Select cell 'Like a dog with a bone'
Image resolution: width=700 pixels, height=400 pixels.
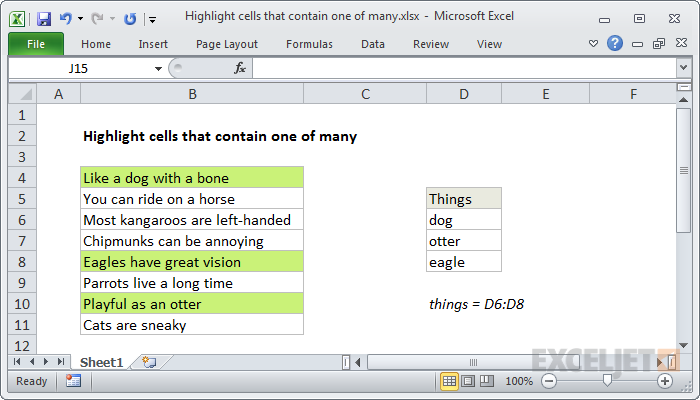click(192, 178)
